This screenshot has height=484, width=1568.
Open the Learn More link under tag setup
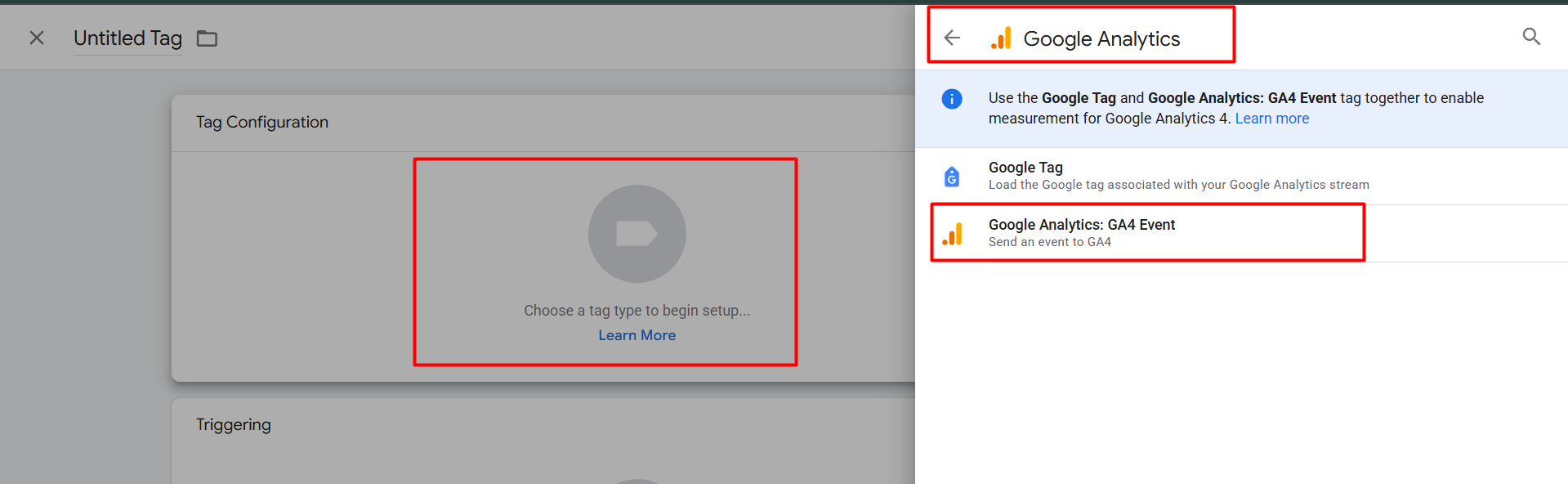637,335
